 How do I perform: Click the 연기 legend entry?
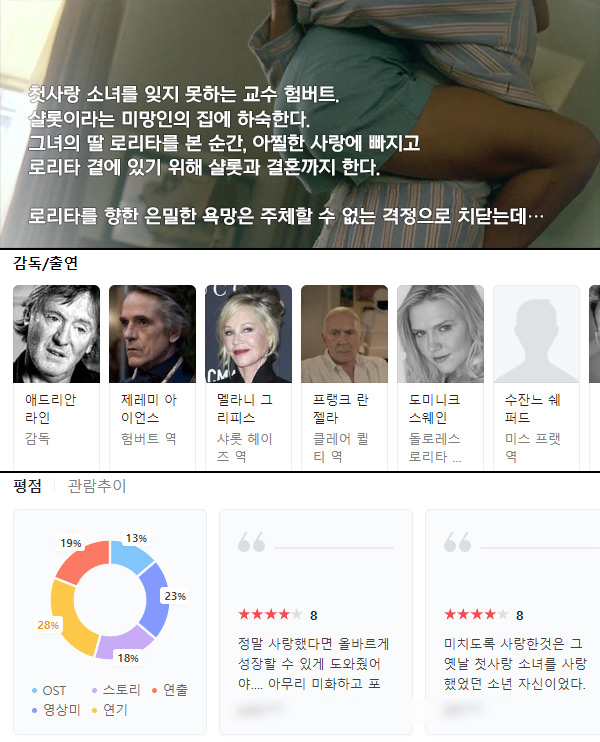click(110, 710)
